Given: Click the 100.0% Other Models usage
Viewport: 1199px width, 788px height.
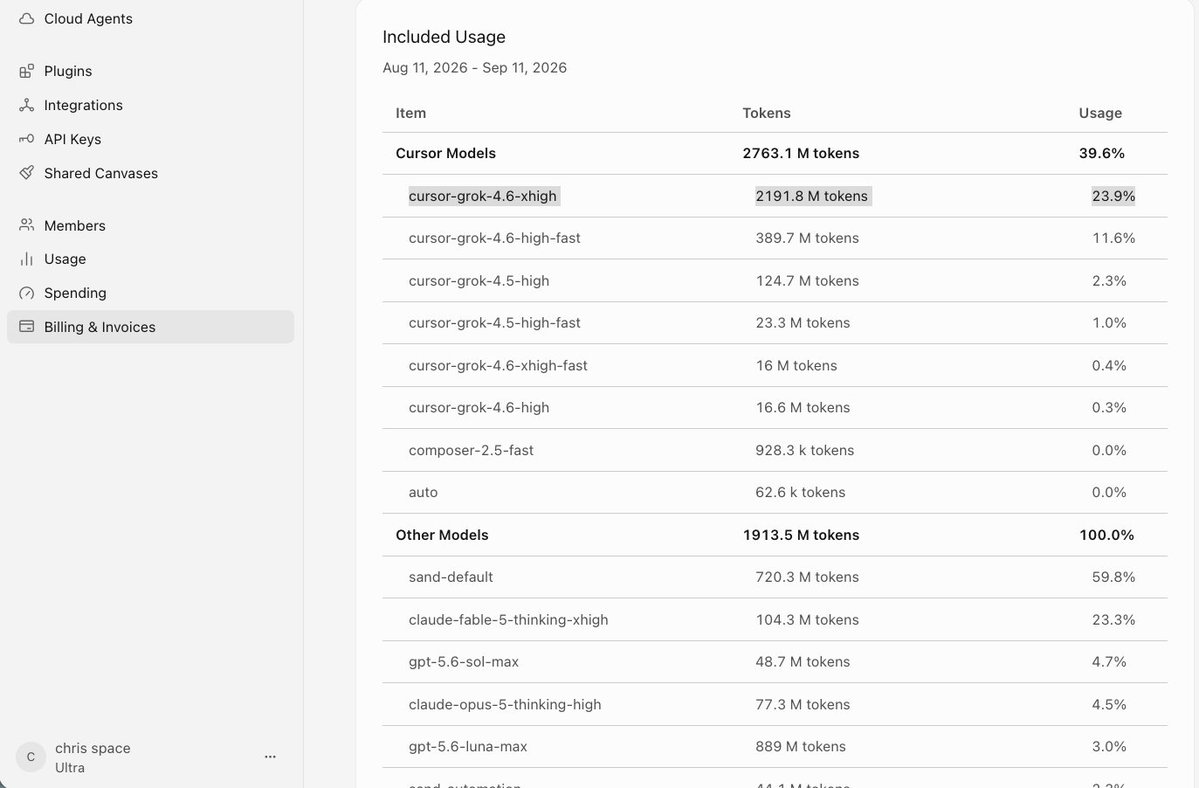Looking at the screenshot, I should (x=1106, y=535).
